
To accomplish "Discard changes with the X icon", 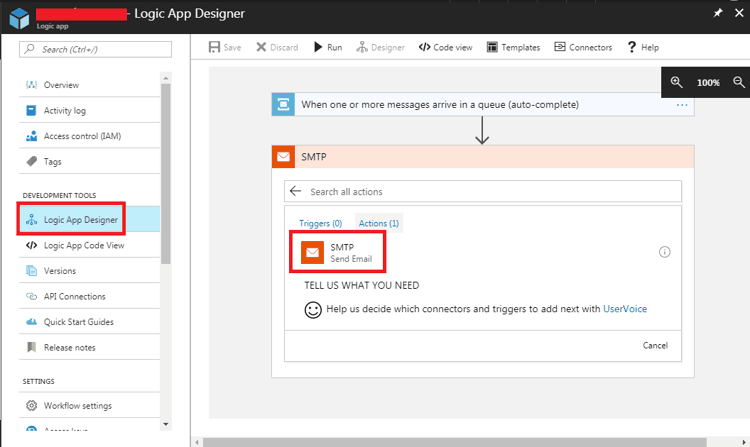I will tap(261, 47).
